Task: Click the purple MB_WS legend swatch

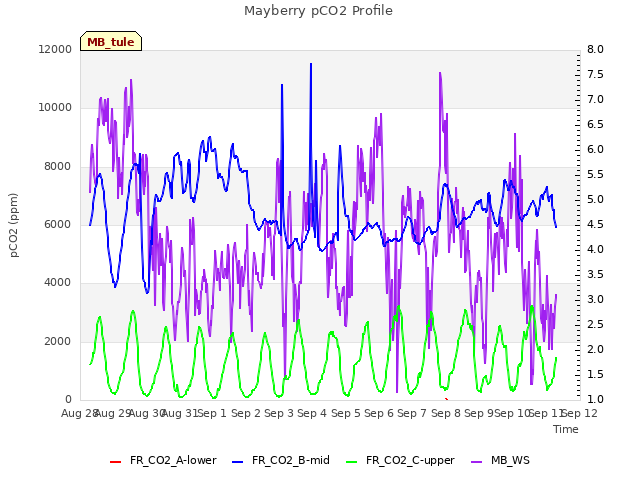Action: [x=477, y=462]
